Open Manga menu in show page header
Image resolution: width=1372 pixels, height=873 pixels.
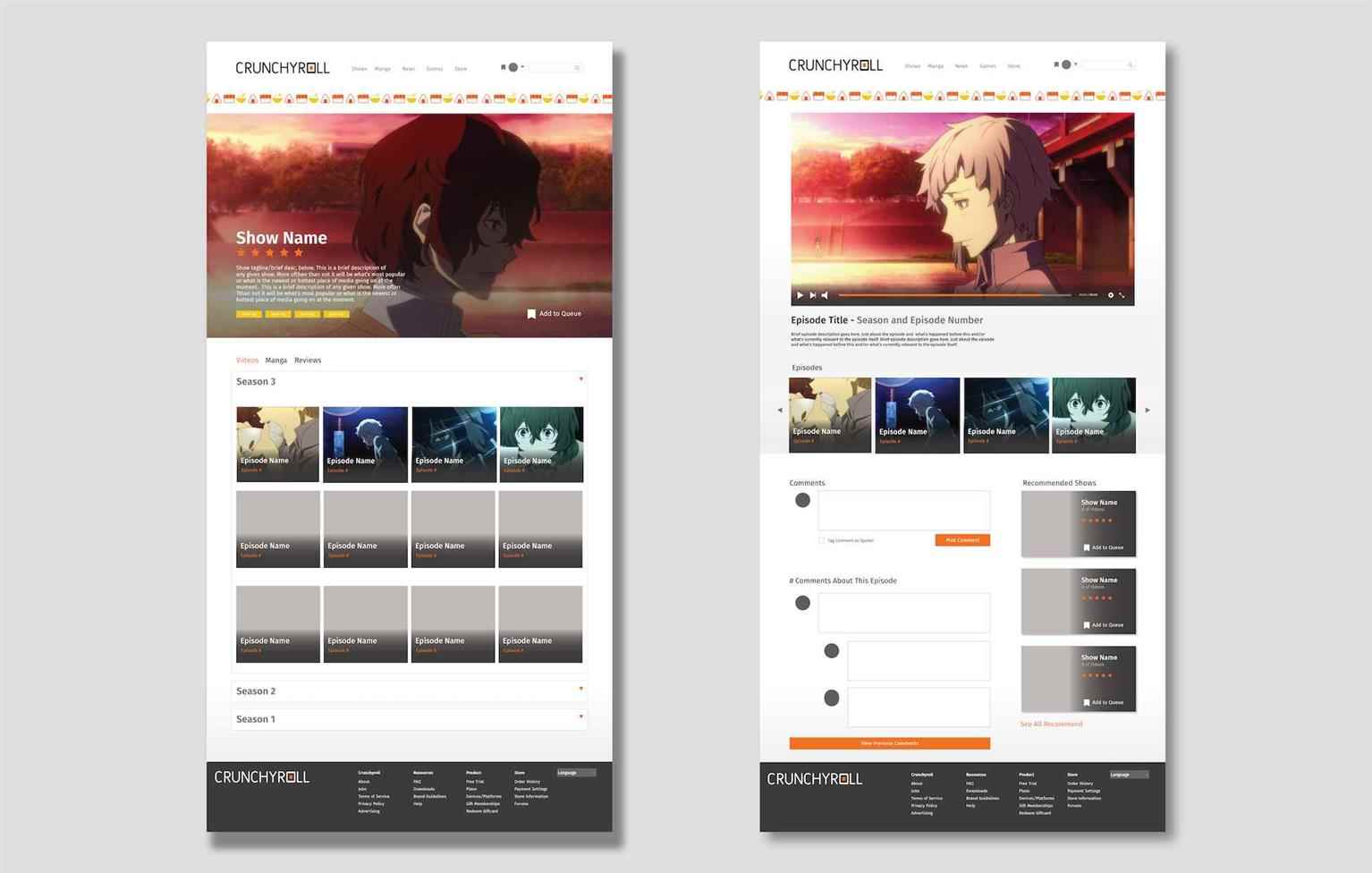383,69
